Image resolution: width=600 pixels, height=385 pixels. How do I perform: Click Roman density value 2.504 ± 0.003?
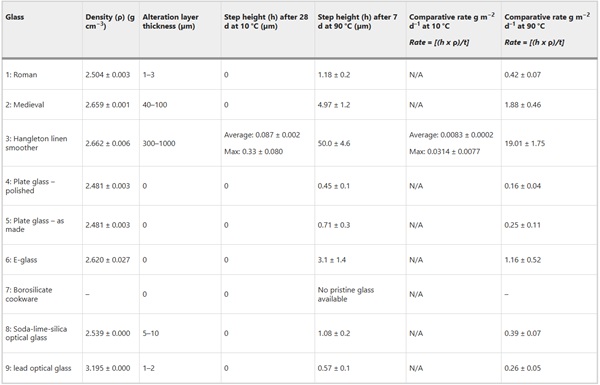tap(108, 75)
